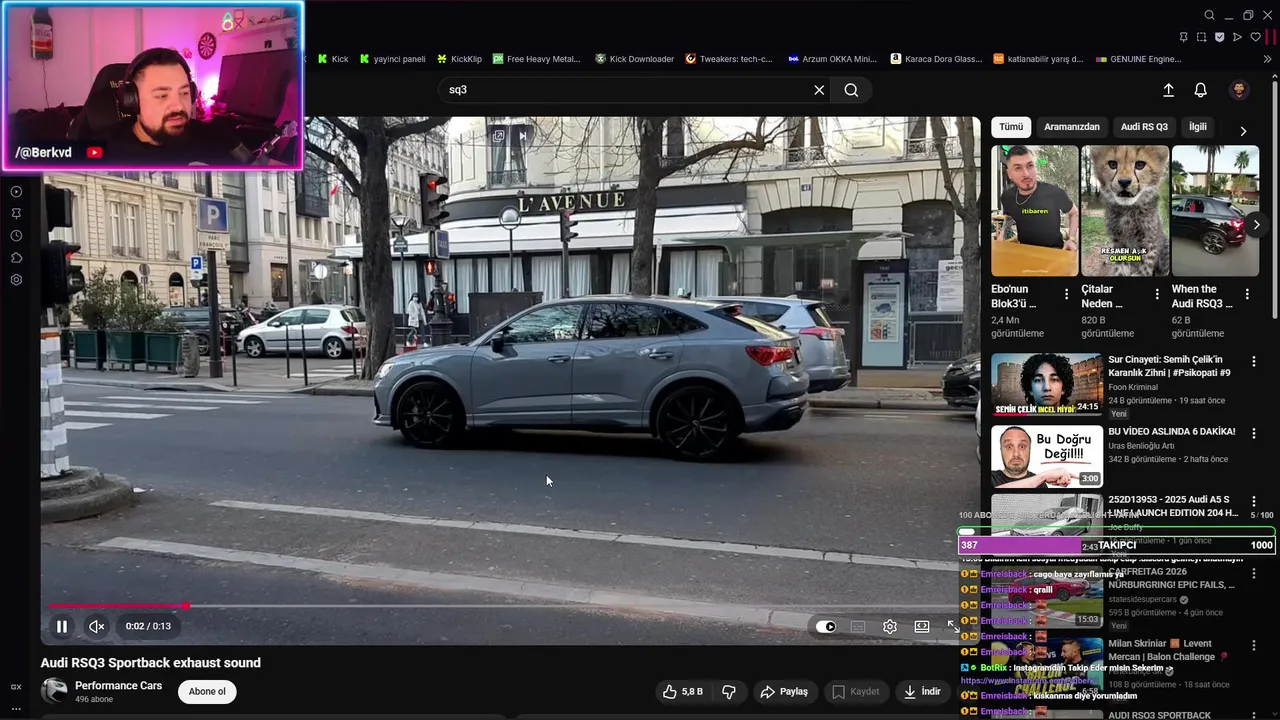1280x720 pixels.
Task: Click the browser tab search magnifier
Action: point(1209,15)
